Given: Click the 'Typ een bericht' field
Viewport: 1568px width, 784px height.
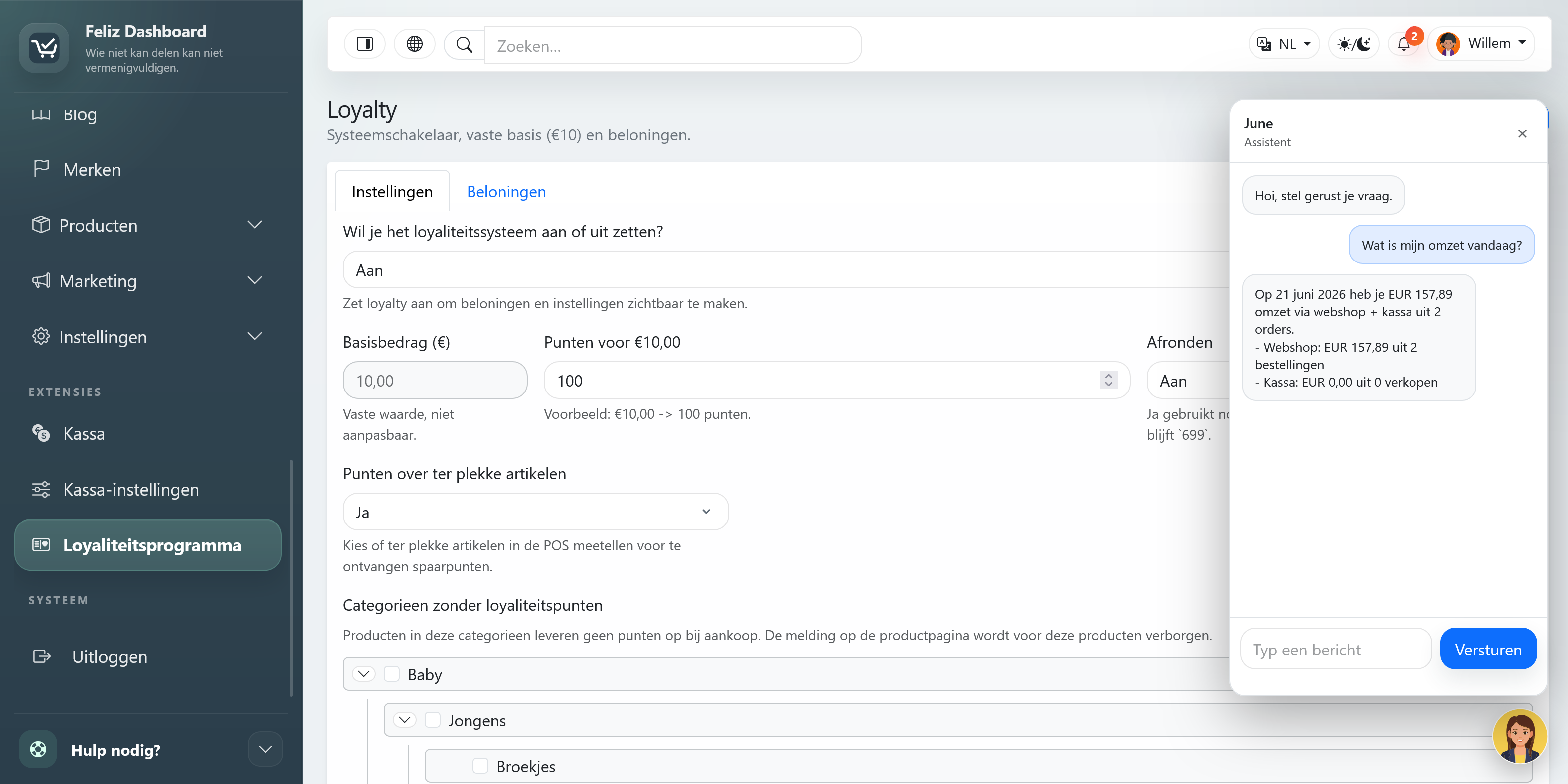Looking at the screenshot, I should [1335, 649].
